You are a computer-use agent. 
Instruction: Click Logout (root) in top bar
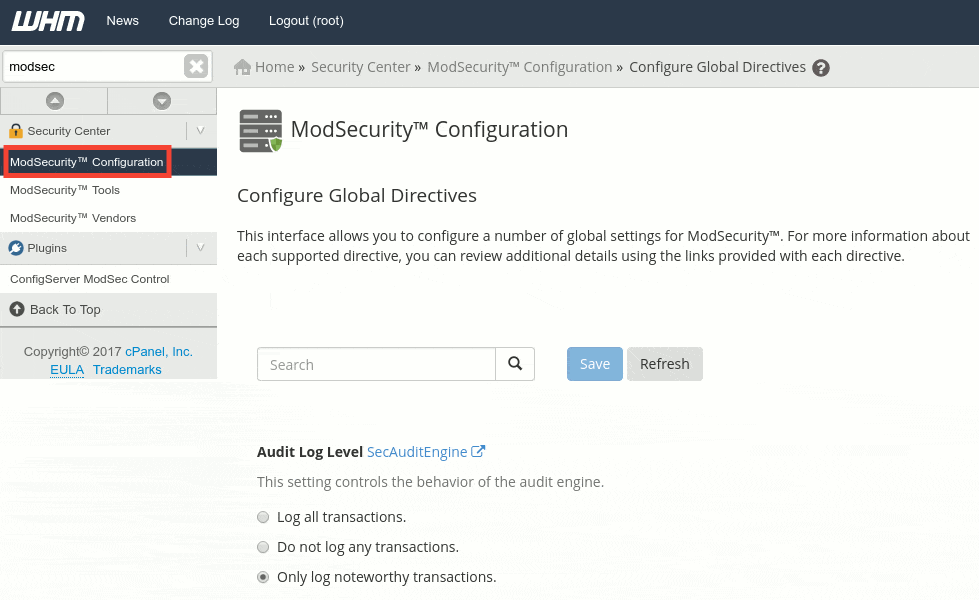tap(306, 21)
